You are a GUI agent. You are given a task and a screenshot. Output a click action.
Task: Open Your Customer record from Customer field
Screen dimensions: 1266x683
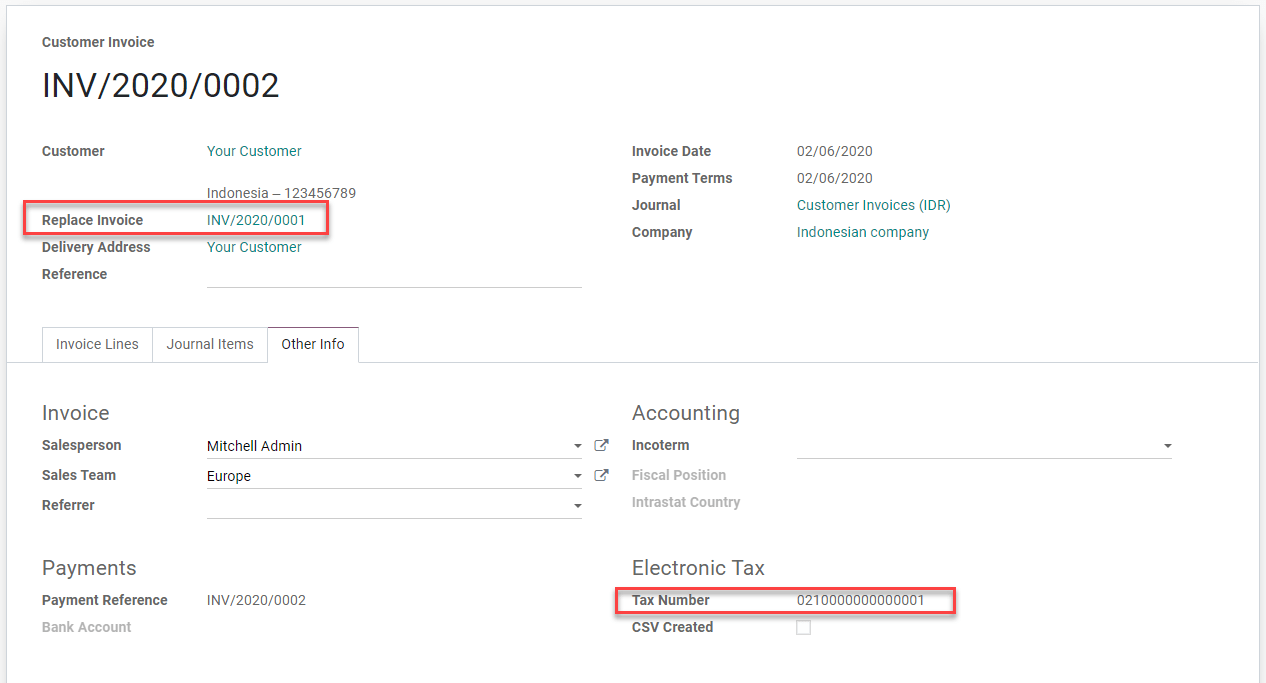click(x=254, y=151)
